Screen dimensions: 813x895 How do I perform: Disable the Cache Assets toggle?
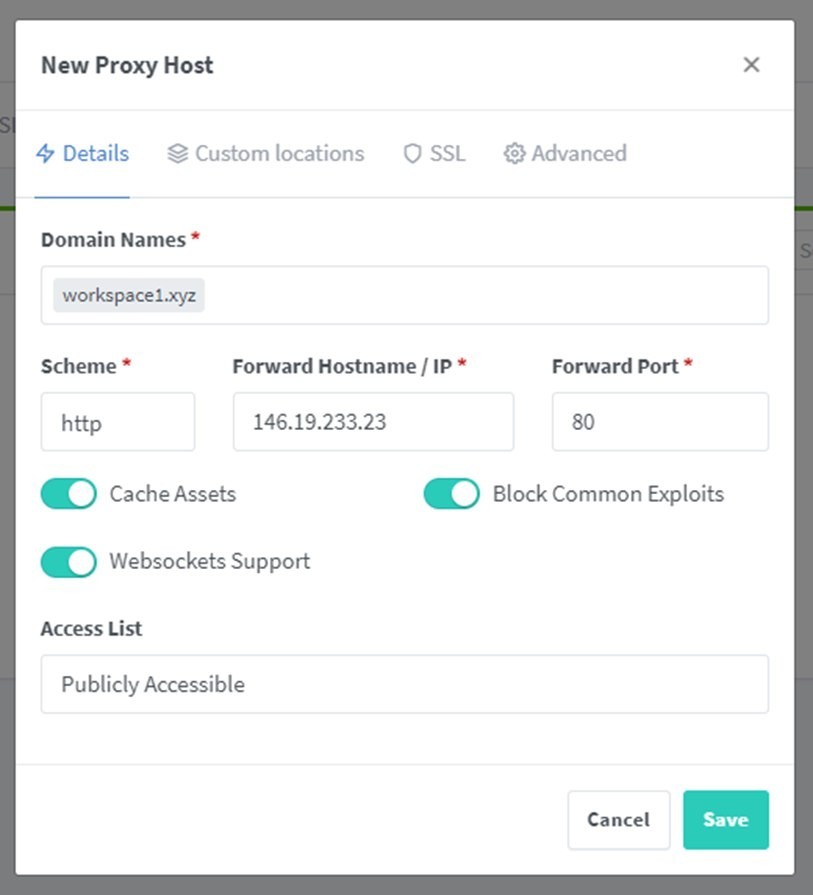(x=69, y=494)
